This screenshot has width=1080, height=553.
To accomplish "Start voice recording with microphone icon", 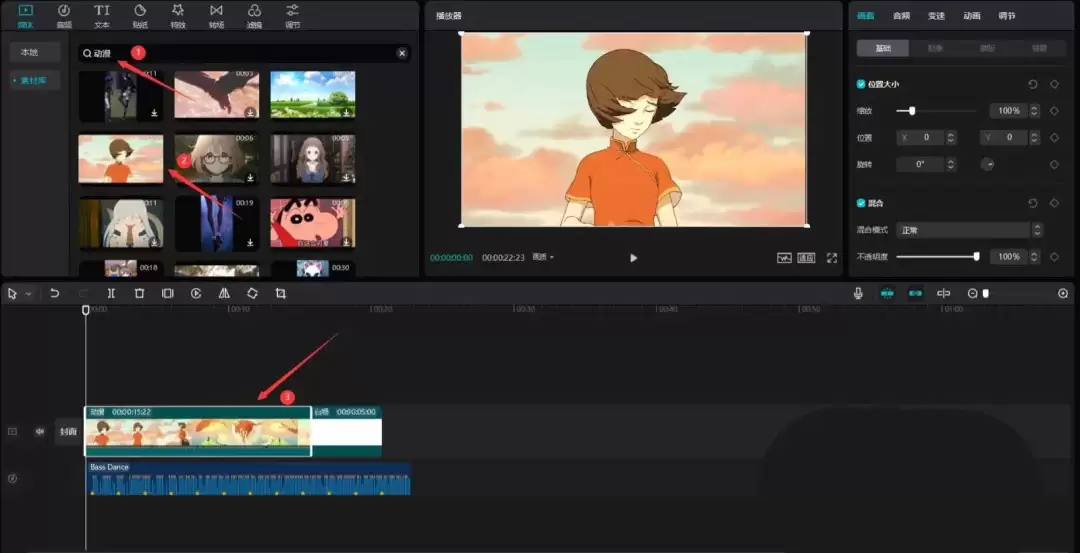I will (x=858, y=293).
